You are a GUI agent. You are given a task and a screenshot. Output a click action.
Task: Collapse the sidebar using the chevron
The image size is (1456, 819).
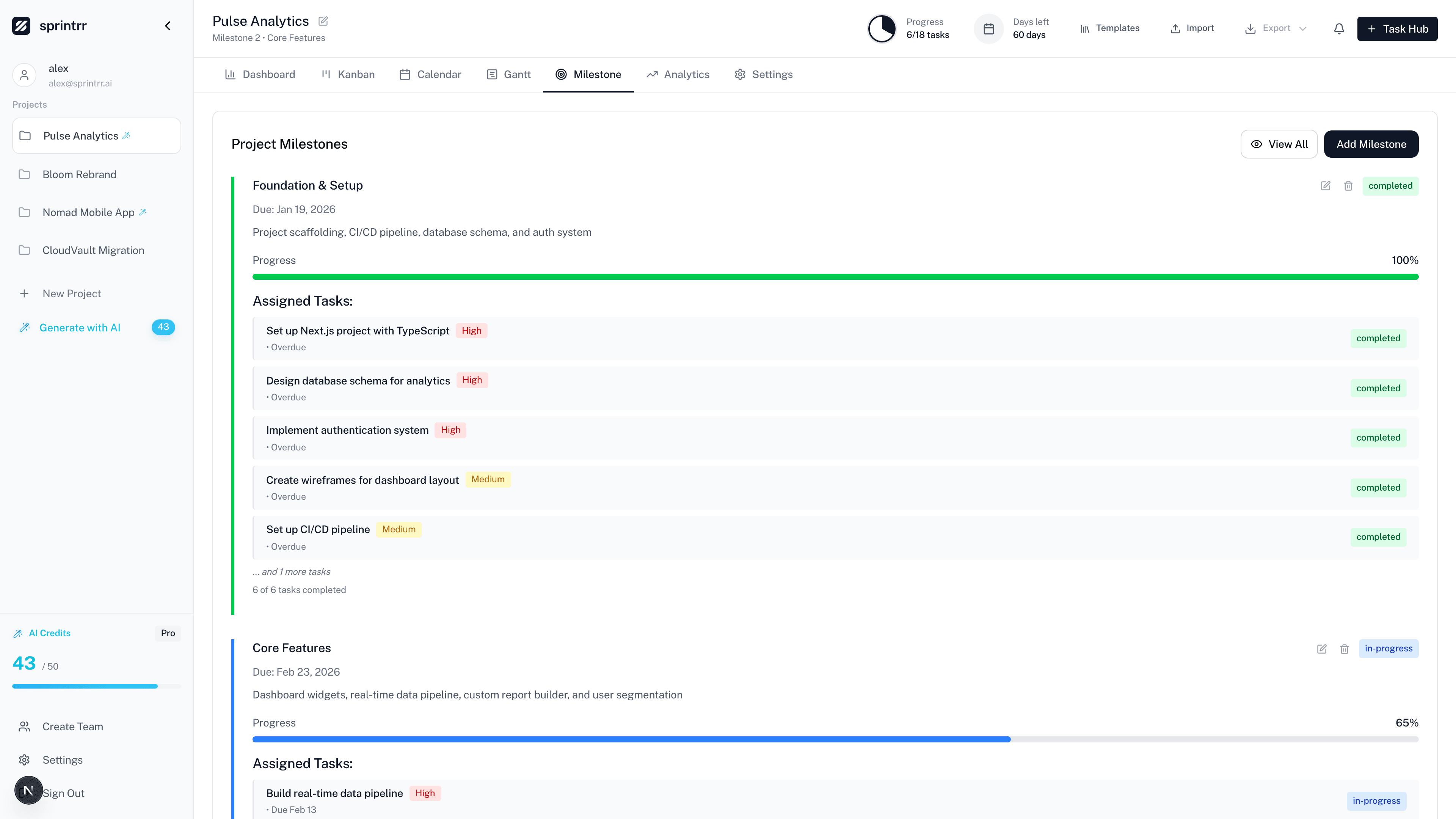(x=167, y=25)
